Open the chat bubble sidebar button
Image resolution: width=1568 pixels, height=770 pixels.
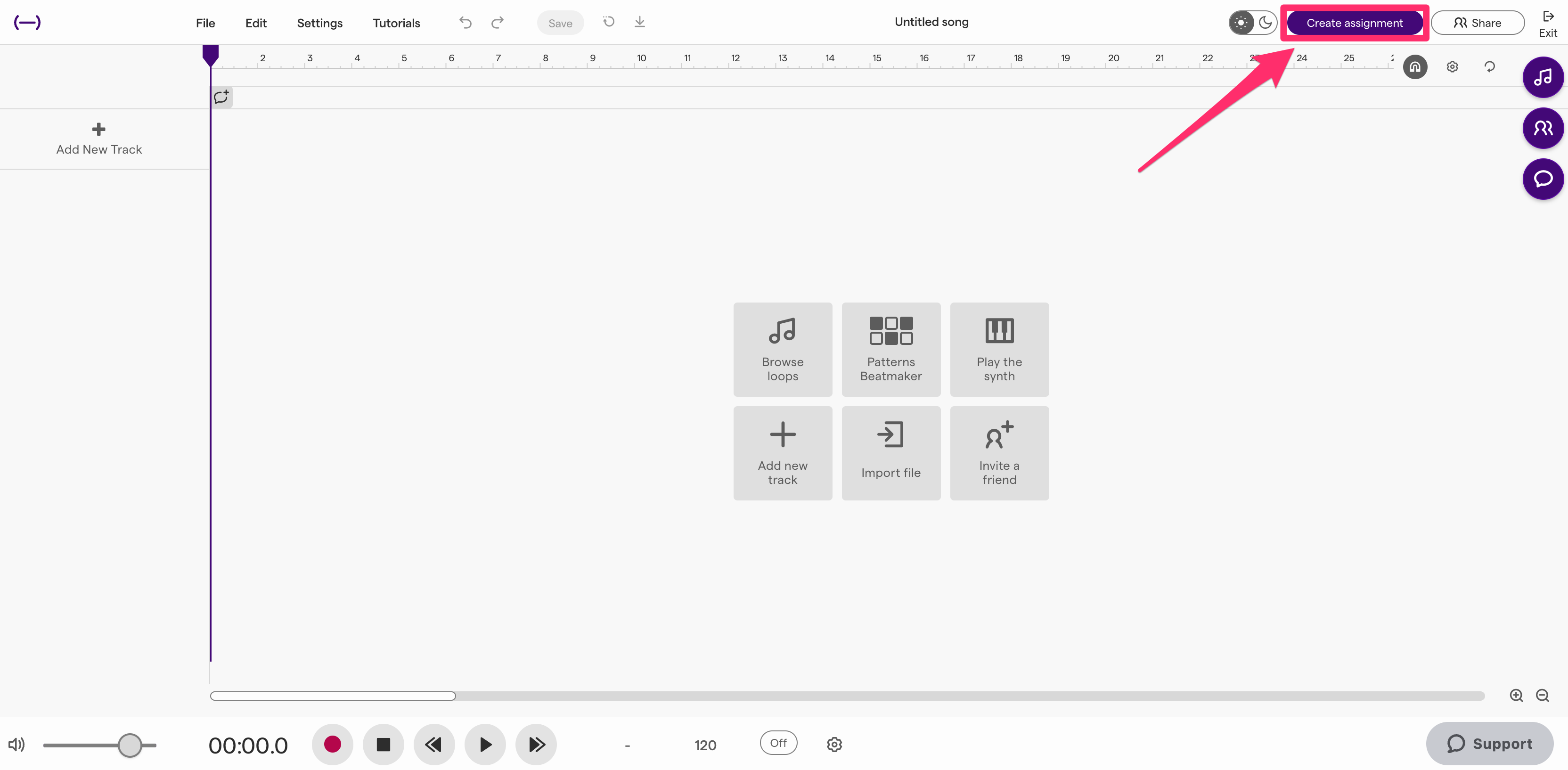(x=1543, y=179)
